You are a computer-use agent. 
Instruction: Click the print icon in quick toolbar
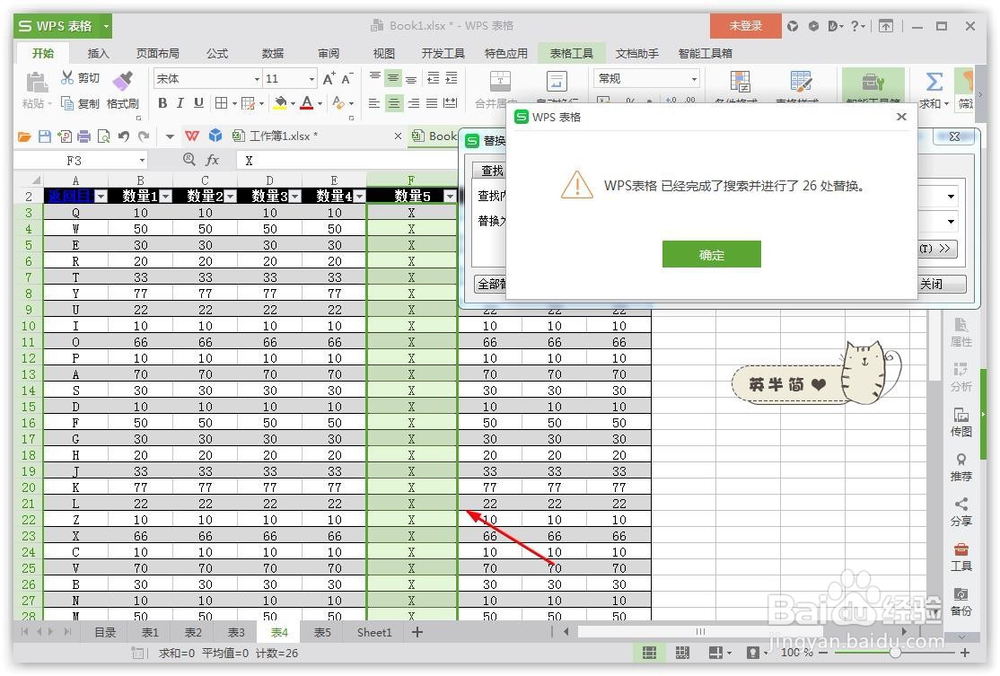[x=84, y=136]
